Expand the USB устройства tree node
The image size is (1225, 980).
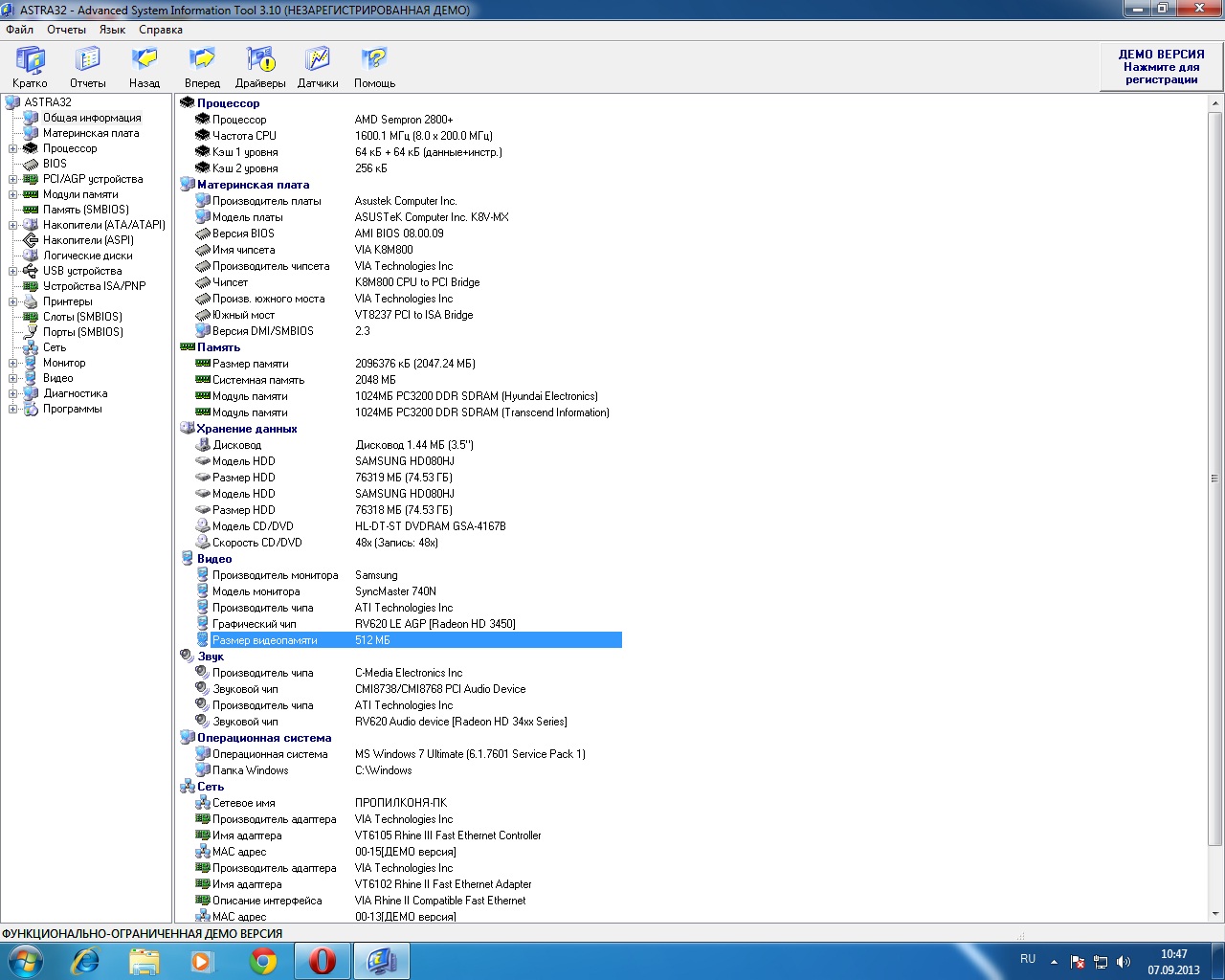[x=13, y=271]
